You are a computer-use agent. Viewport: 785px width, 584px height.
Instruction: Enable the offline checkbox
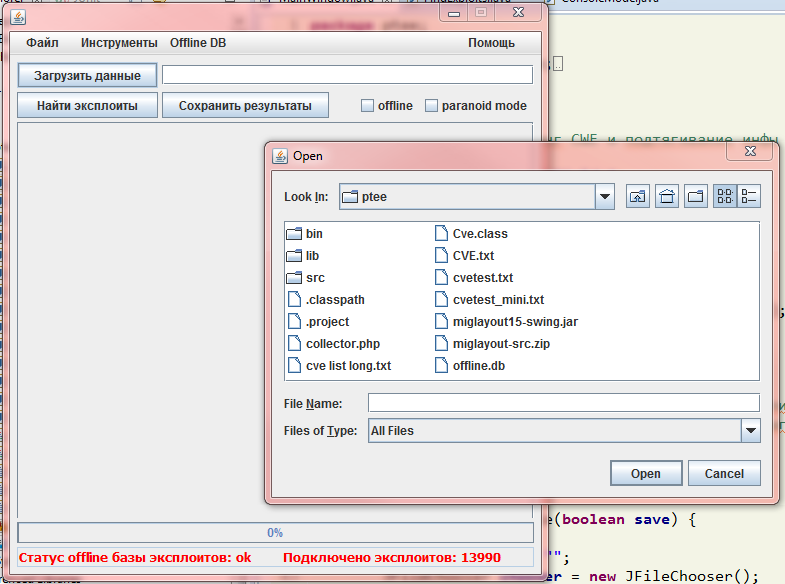tap(367, 106)
